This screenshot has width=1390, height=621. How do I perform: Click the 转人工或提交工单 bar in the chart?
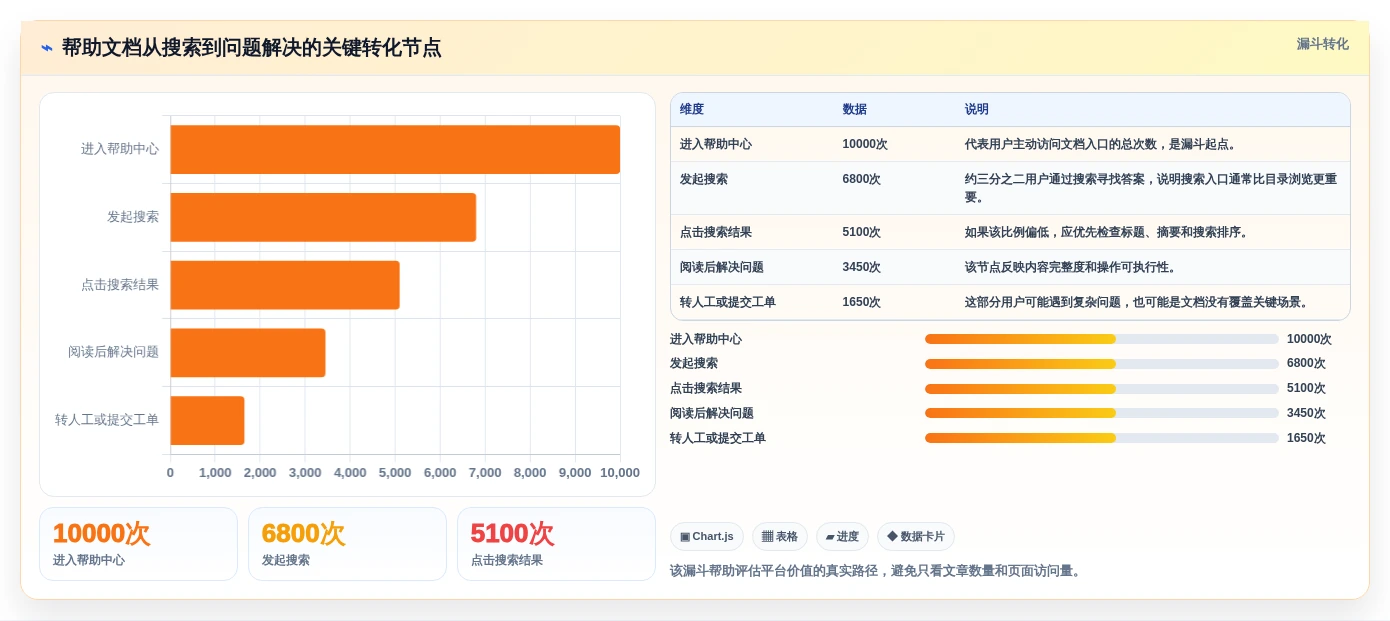tap(208, 421)
